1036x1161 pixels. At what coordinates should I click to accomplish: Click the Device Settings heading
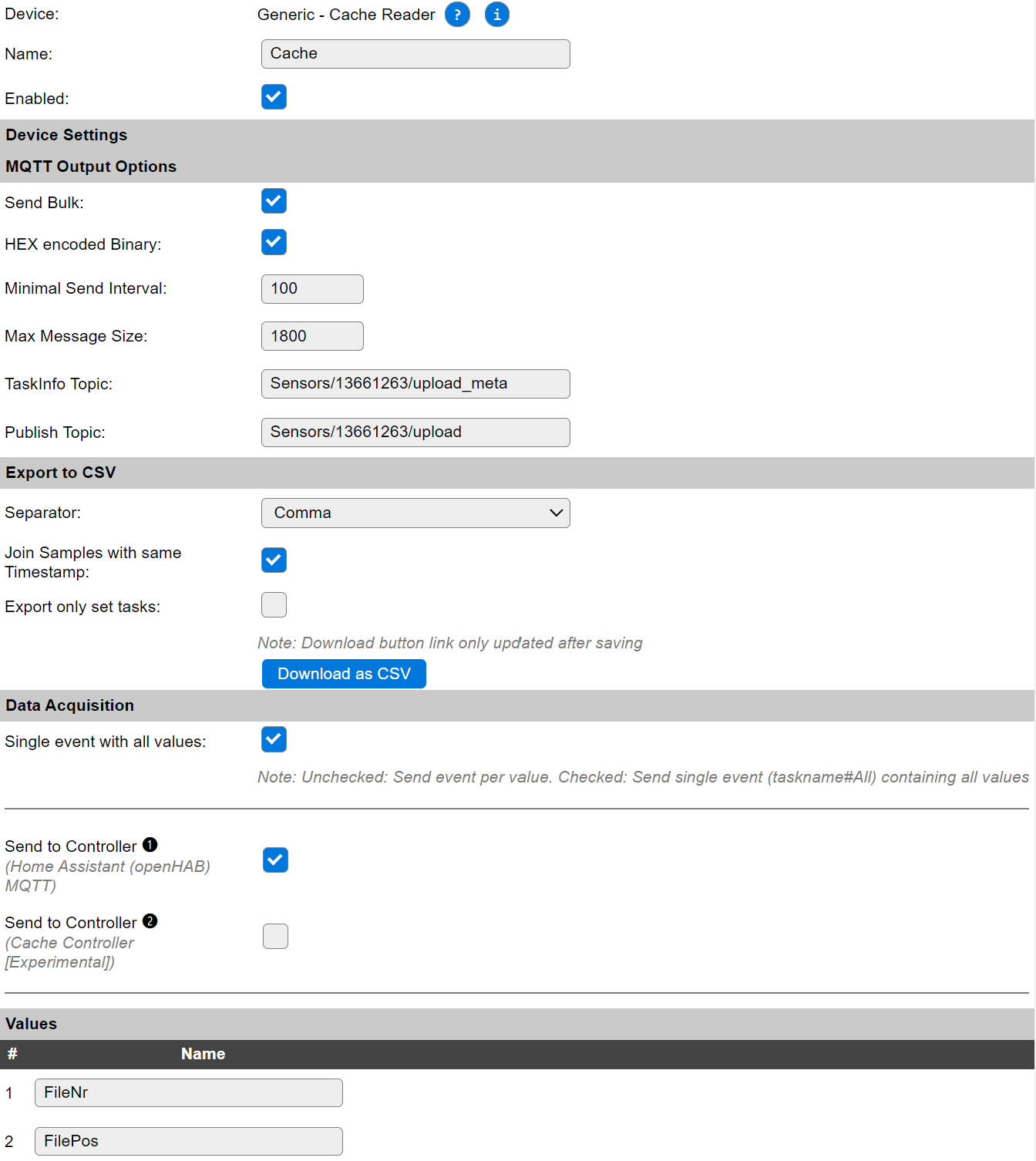[x=66, y=135]
